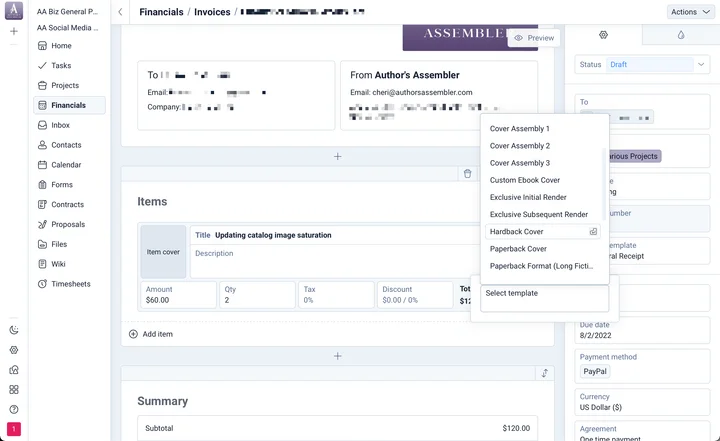Screen dimensions: 720x441
Task: Click the Item cover thumbnail
Action: tap(163, 252)
